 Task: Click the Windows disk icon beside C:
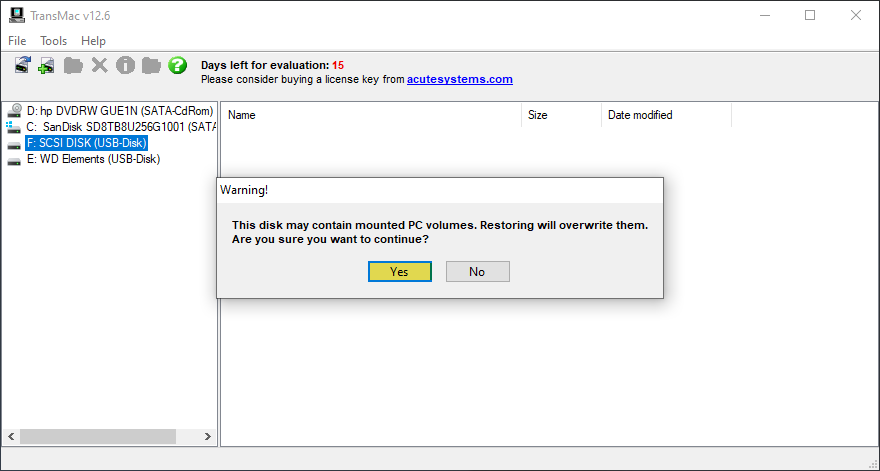click(15, 127)
